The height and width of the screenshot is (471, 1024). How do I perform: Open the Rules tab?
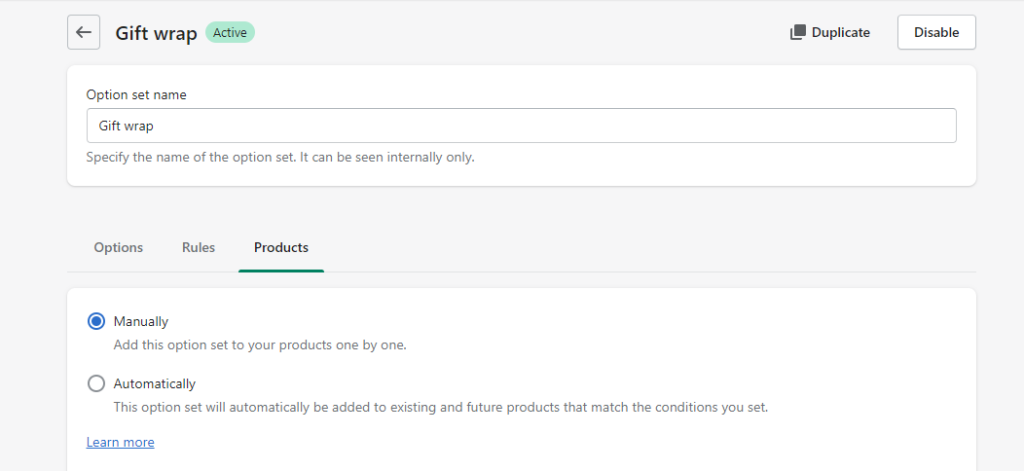click(199, 248)
